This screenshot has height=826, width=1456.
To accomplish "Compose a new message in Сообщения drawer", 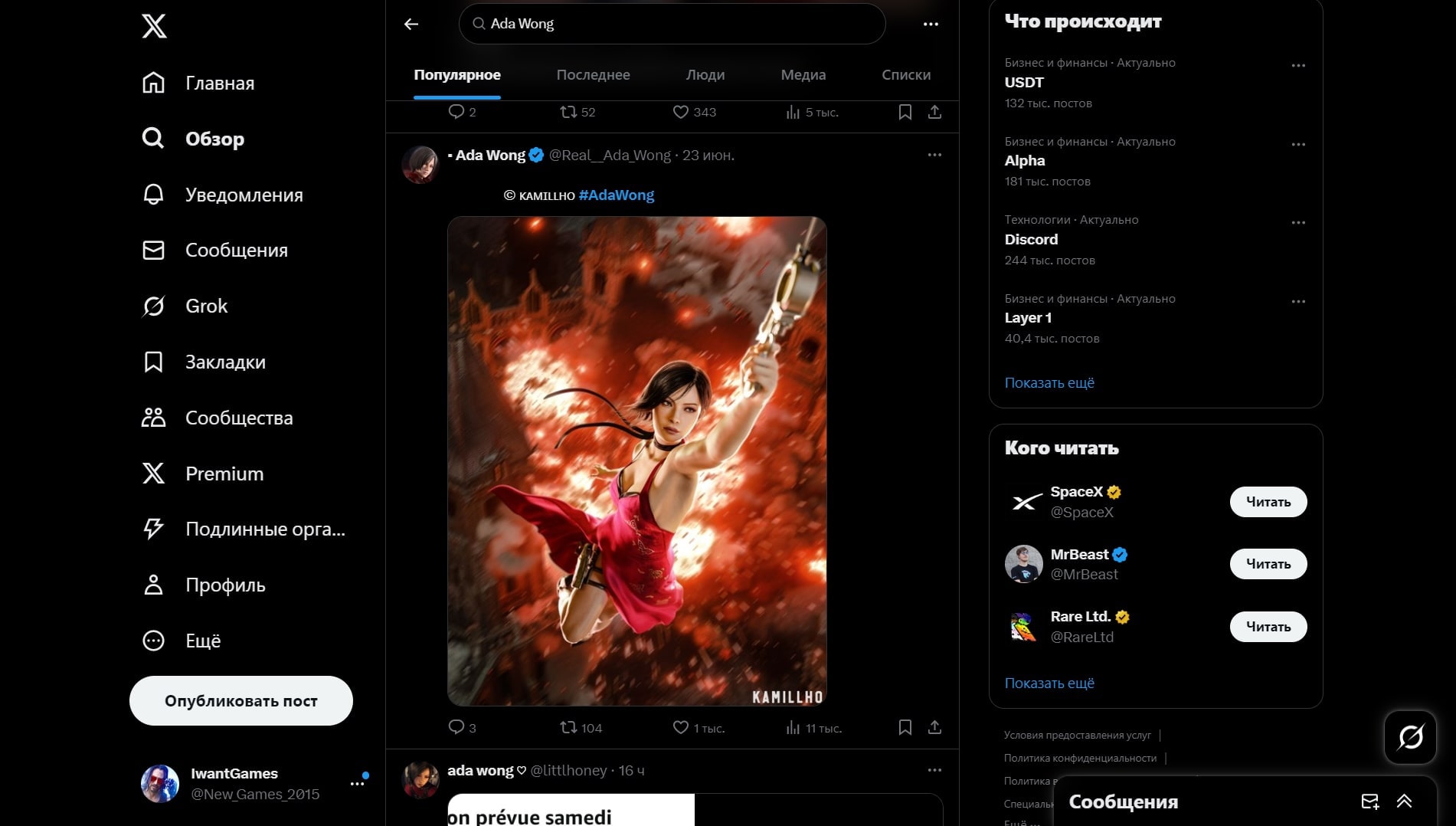I will pos(1369,801).
